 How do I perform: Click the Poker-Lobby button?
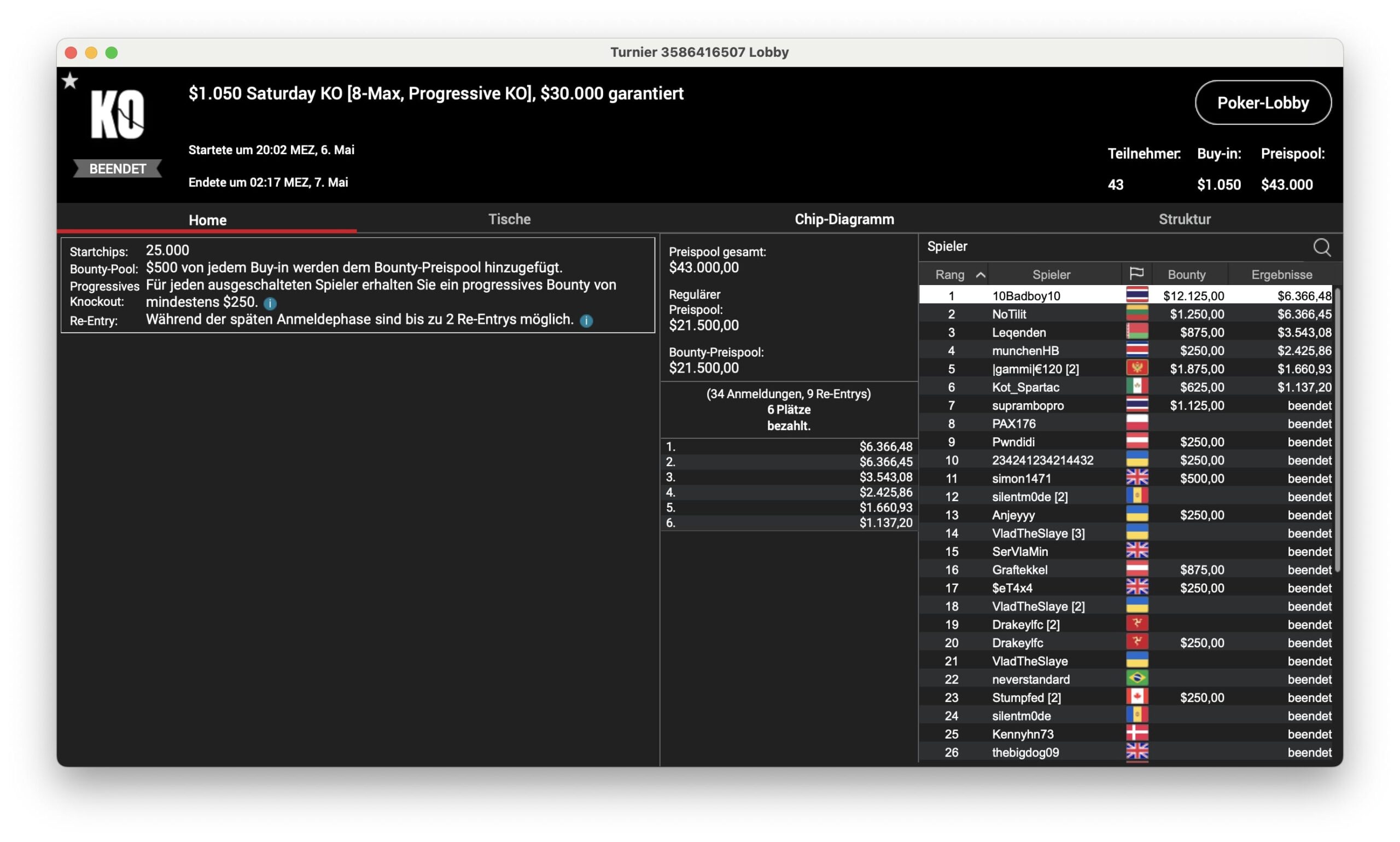[x=1262, y=103]
